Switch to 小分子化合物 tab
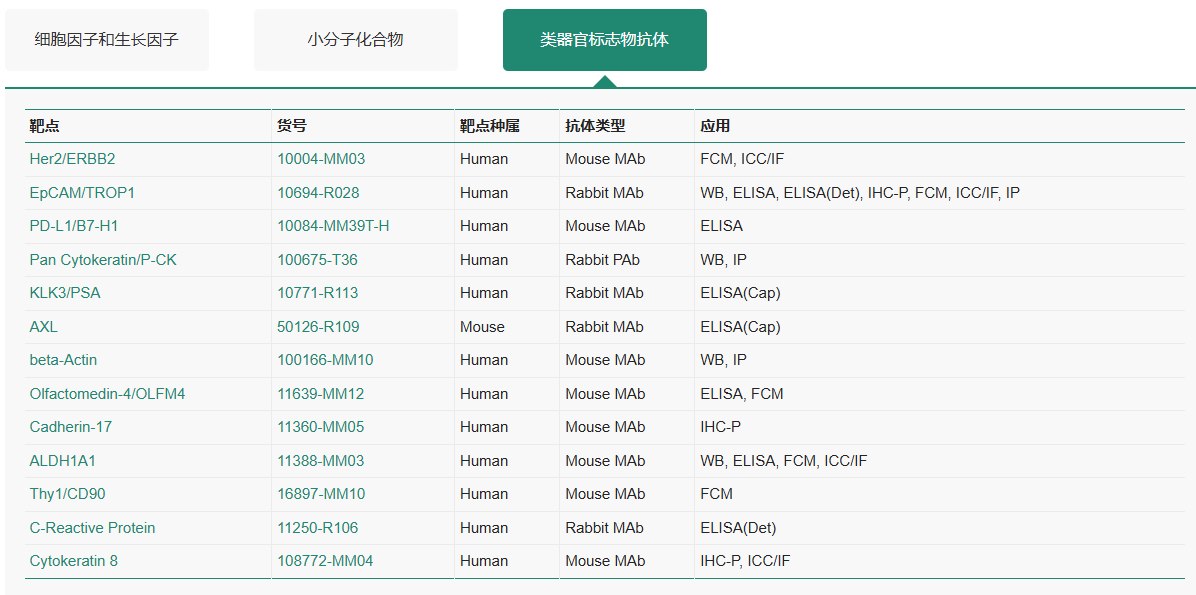This screenshot has height=595, width=1196. pyautogui.click(x=355, y=40)
